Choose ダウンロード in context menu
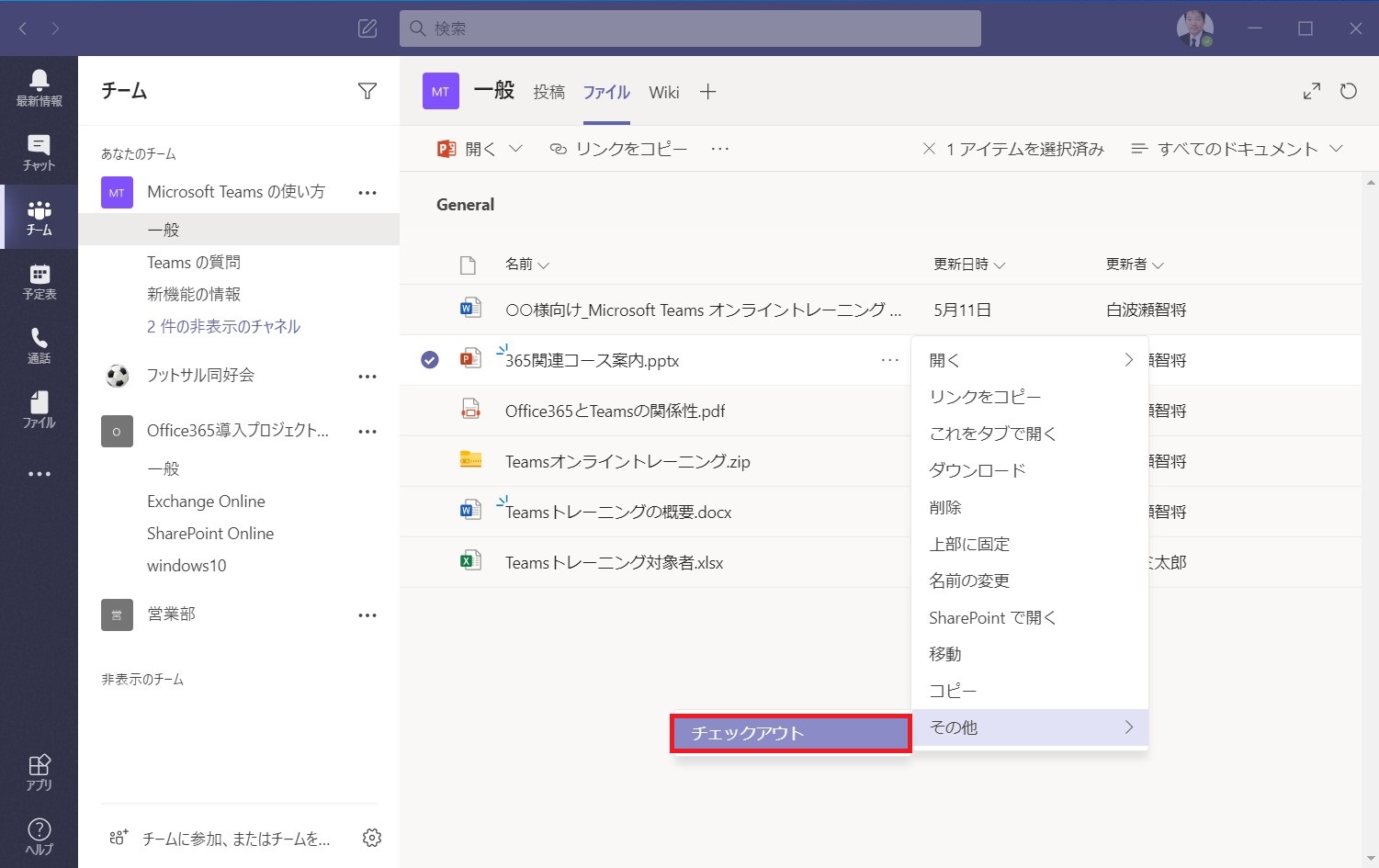 click(x=1030, y=470)
